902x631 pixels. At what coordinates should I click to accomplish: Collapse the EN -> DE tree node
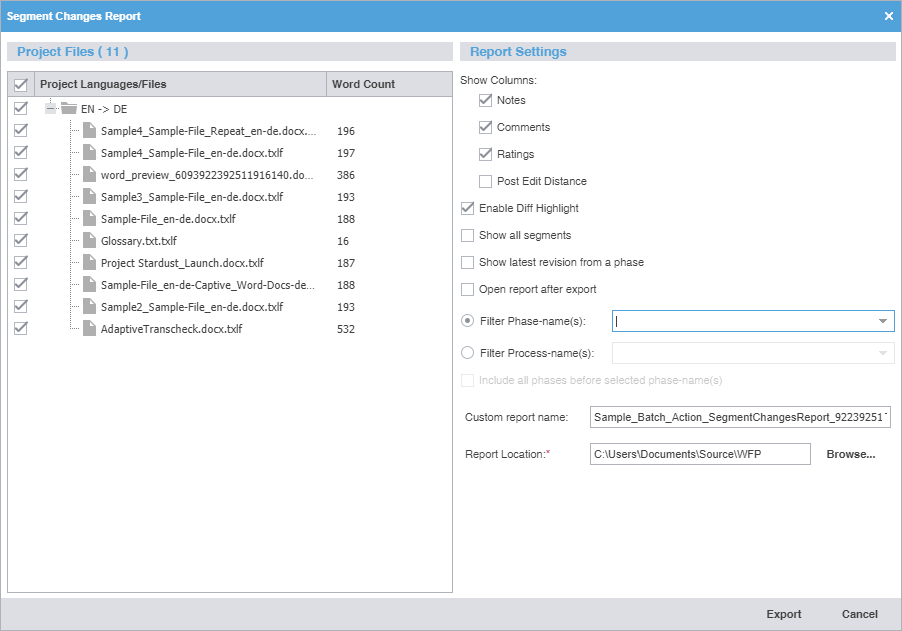click(50, 108)
